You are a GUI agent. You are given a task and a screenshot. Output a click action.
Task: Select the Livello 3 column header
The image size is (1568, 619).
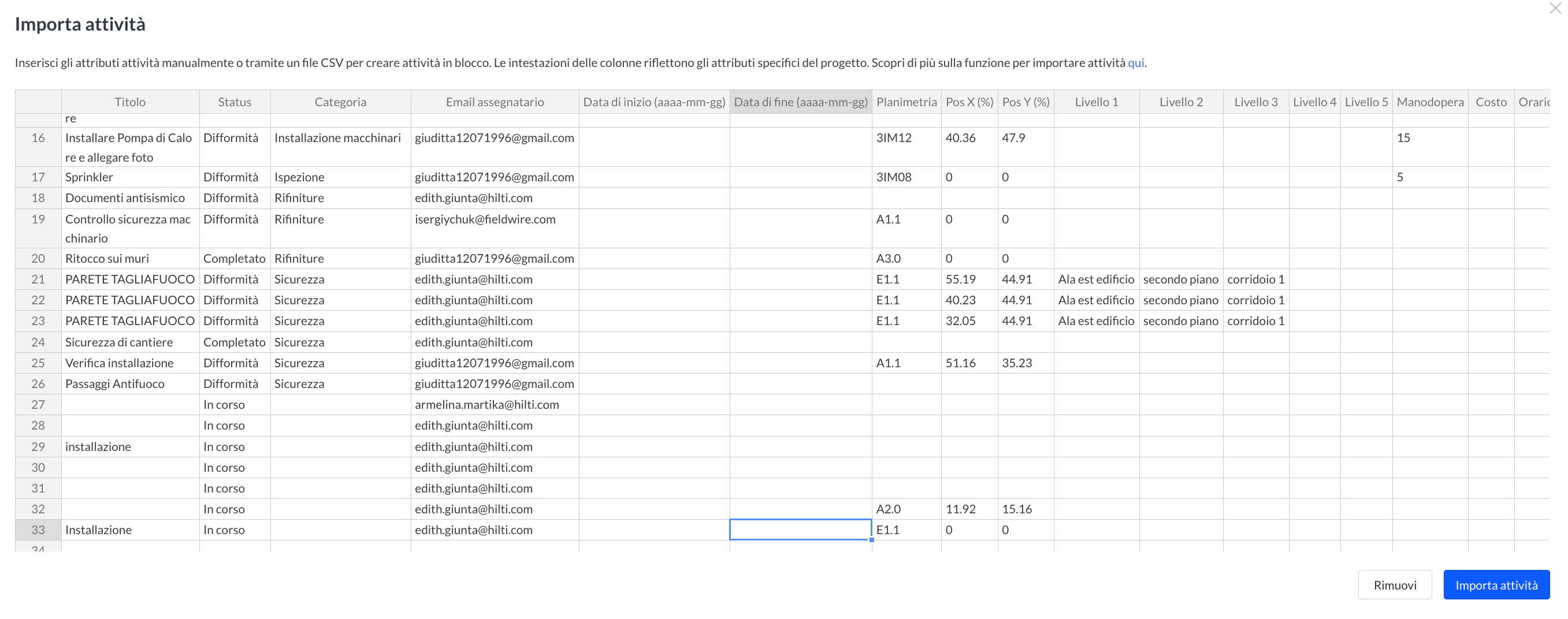pyautogui.click(x=1256, y=102)
